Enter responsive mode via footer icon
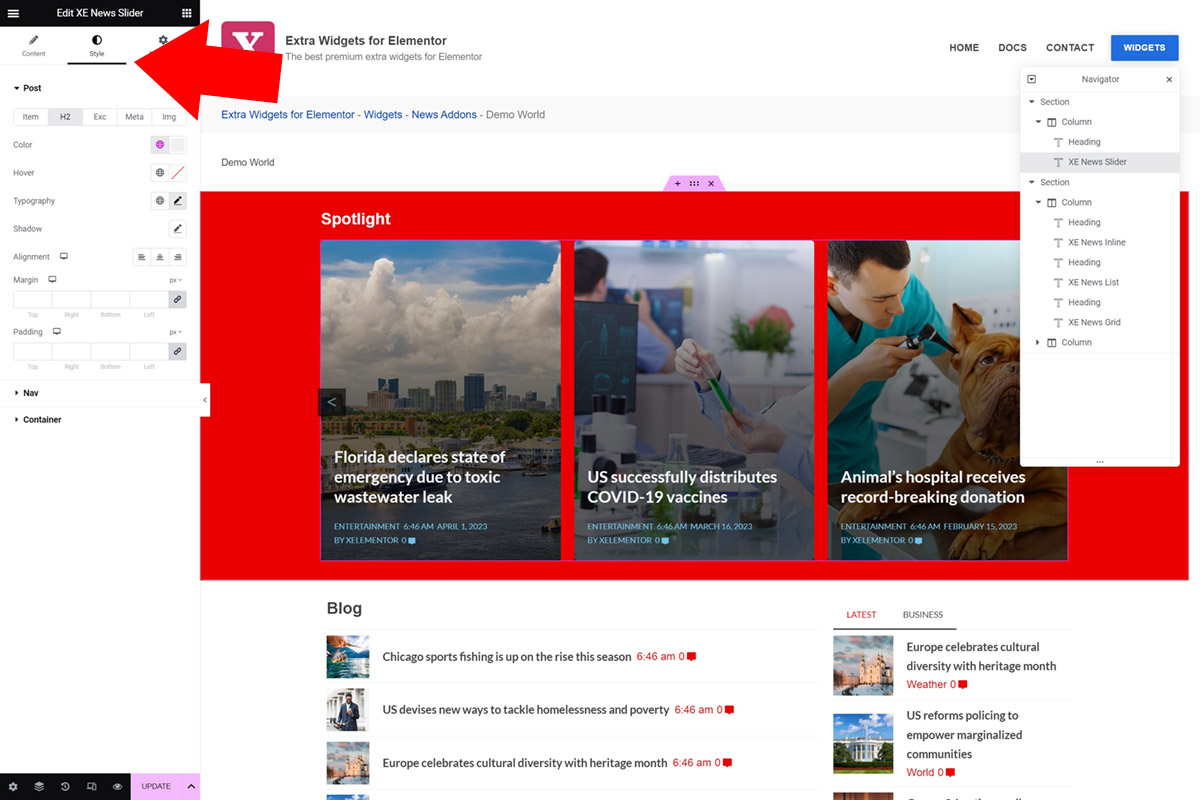The image size is (1200, 800). coord(91,786)
